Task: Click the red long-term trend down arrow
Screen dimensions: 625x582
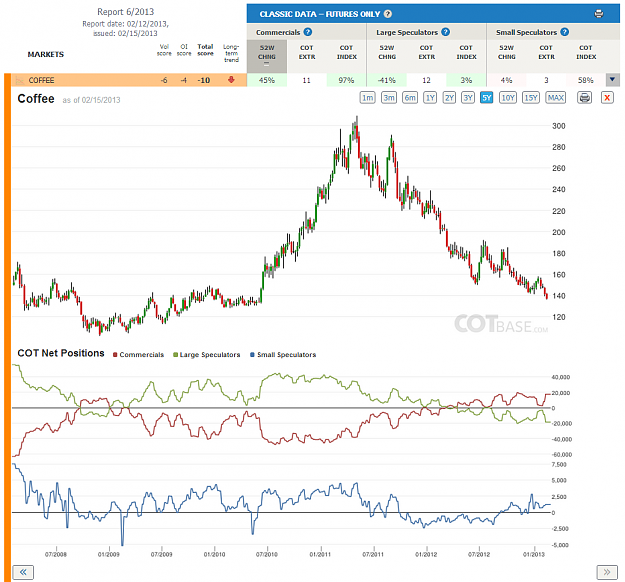Action: tap(231, 80)
